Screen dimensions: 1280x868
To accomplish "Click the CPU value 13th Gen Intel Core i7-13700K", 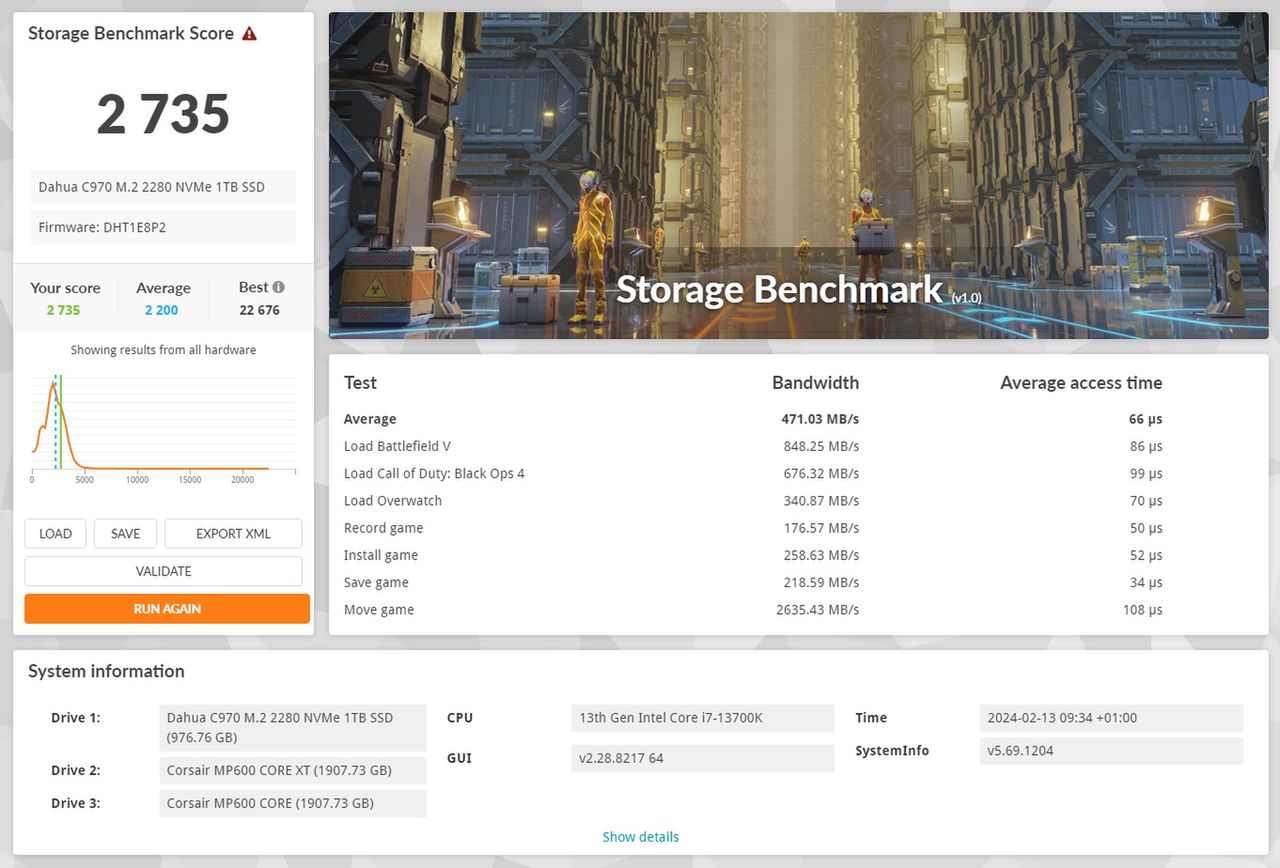I will (x=702, y=718).
